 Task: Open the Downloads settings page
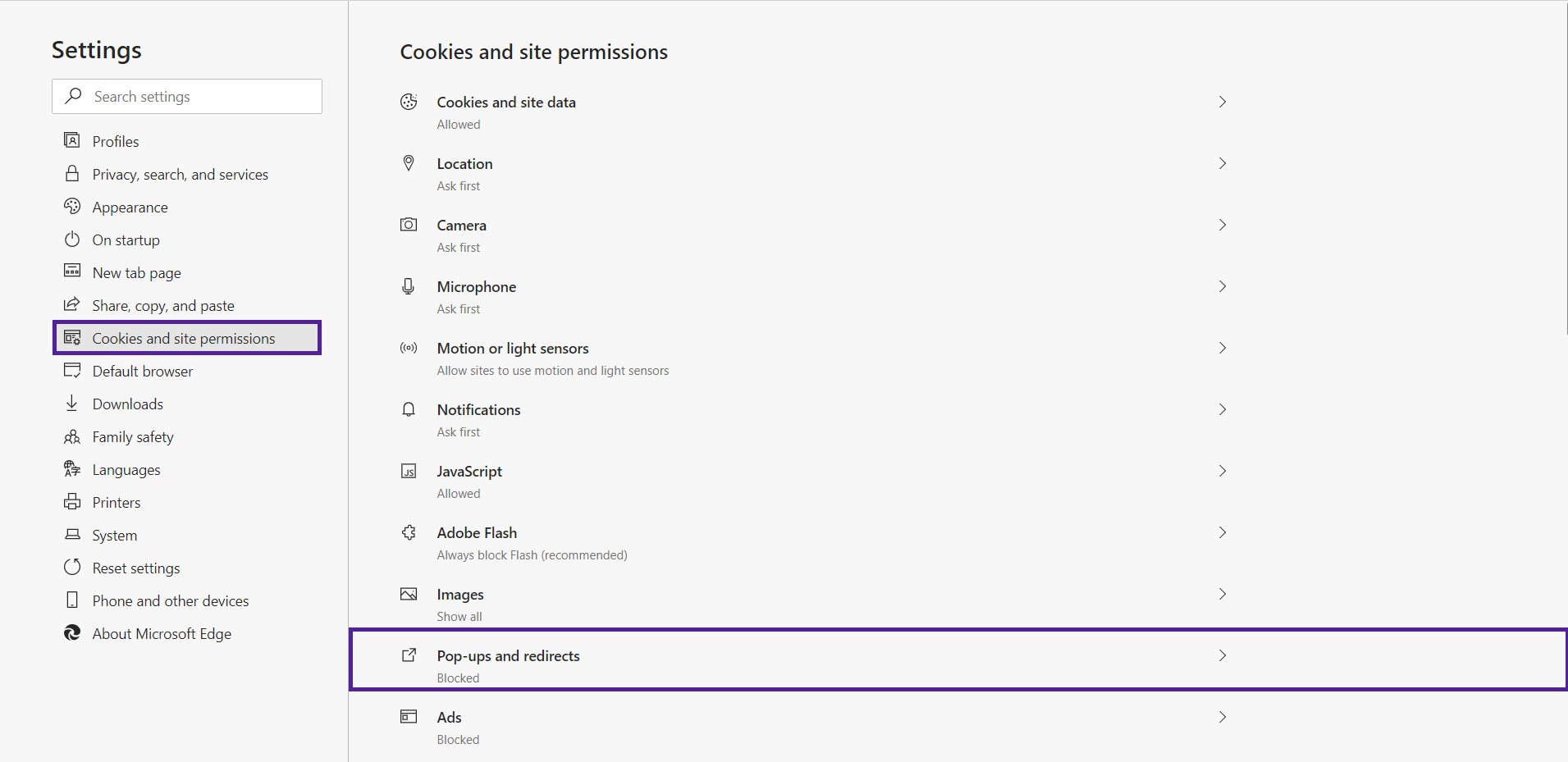pyautogui.click(x=128, y=404)
